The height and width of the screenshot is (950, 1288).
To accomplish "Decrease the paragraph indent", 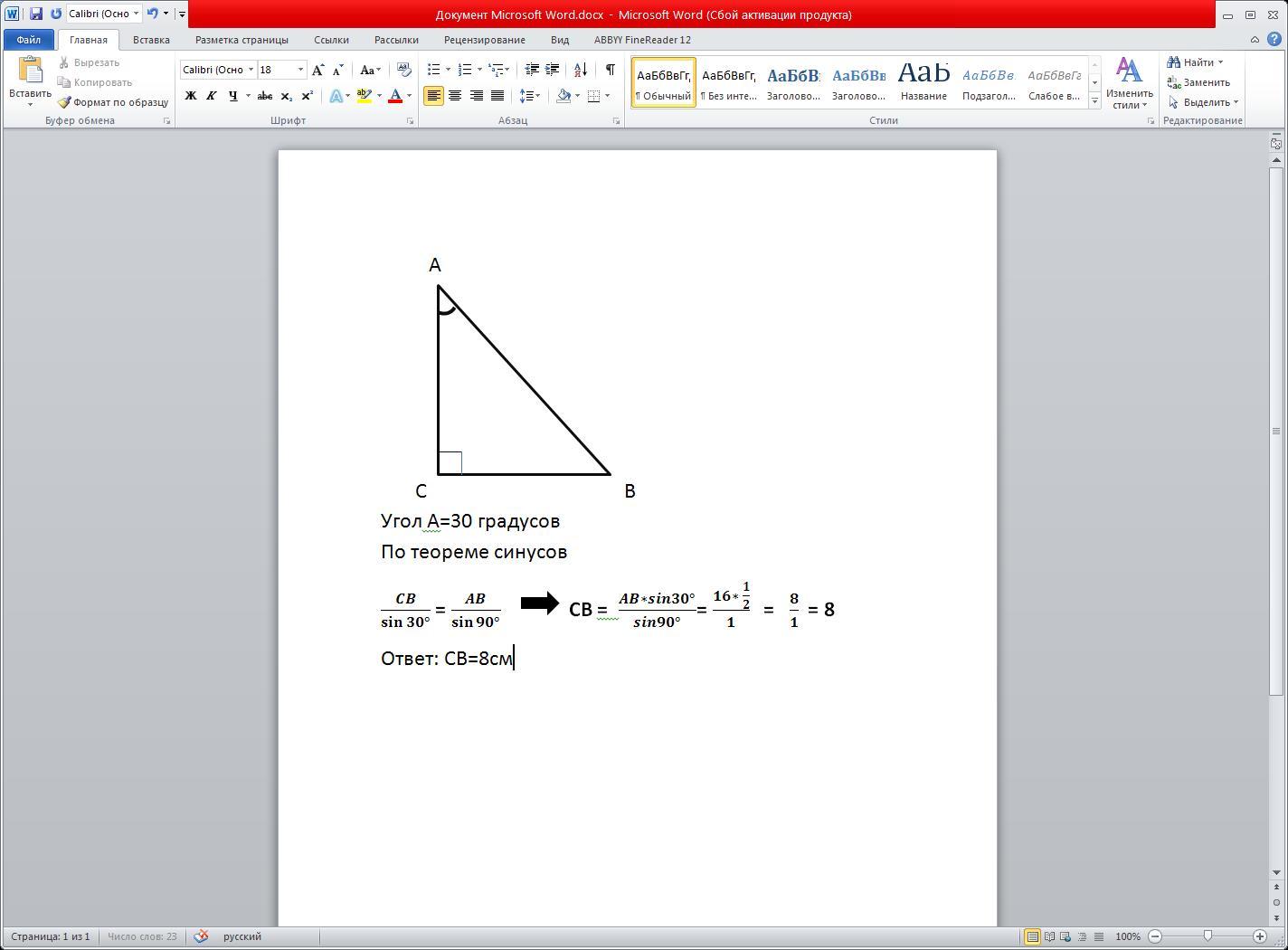I will pos(532,70).
